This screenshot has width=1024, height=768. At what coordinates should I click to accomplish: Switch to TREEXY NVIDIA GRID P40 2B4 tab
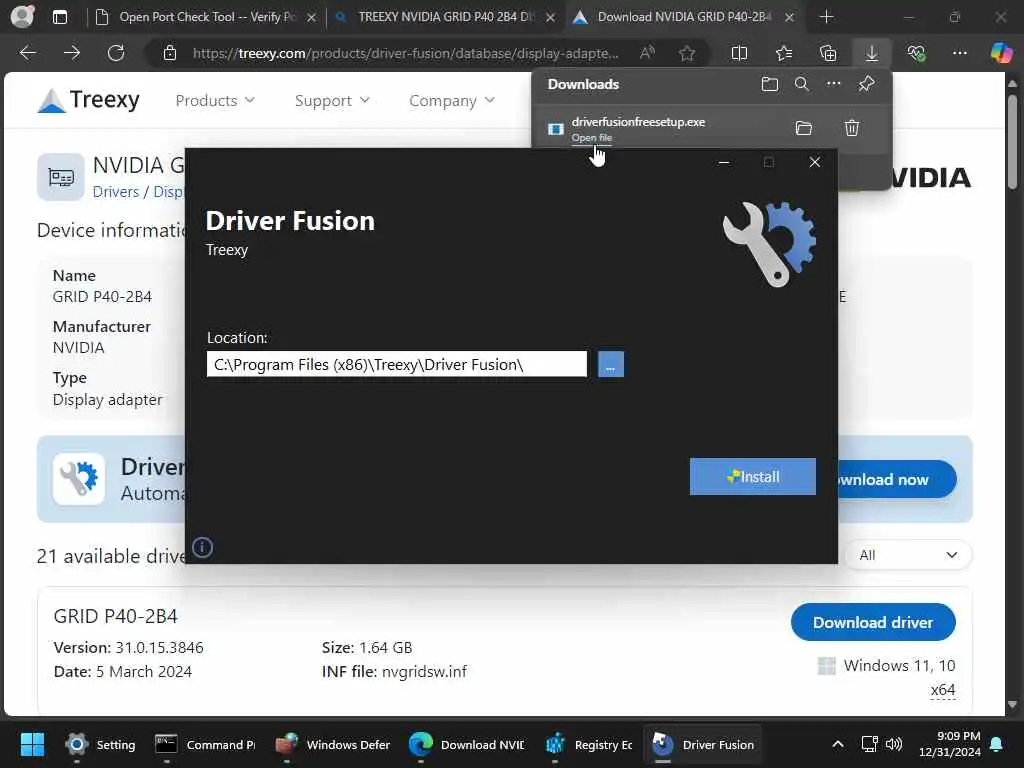pos(446,17)
